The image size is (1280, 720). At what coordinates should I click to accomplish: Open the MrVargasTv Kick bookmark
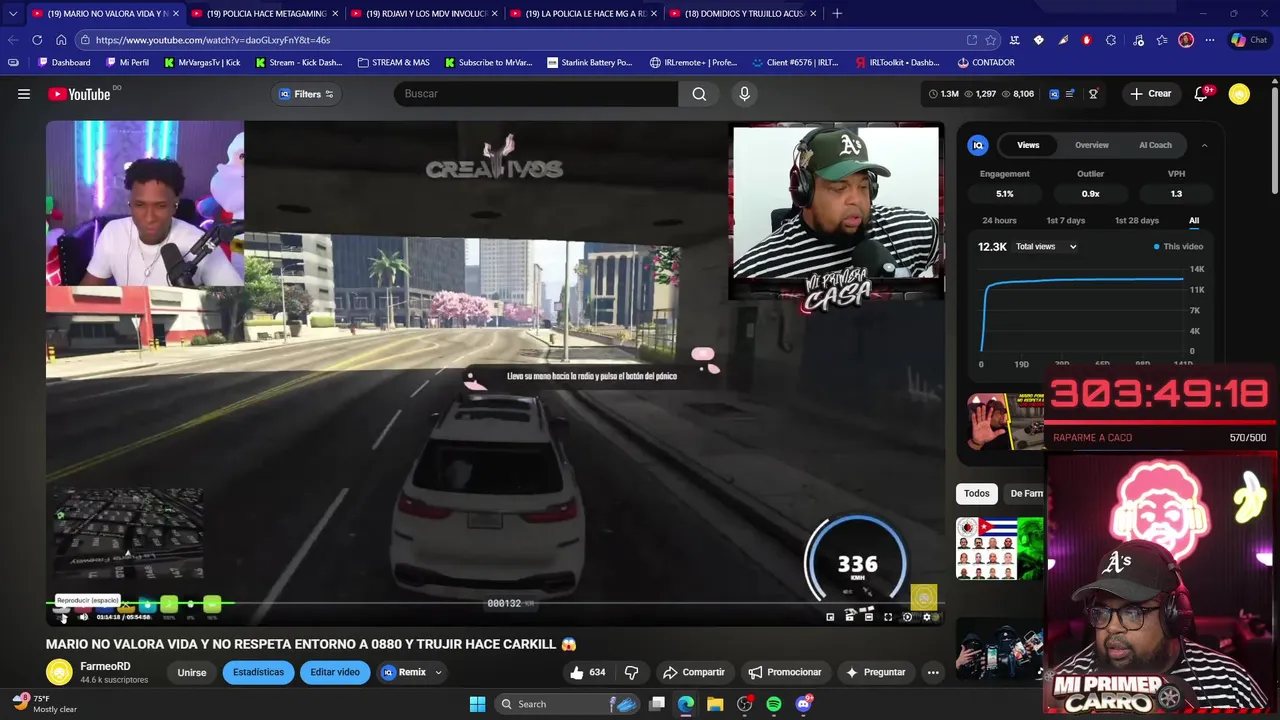pyautogui.click(x=202, y=62)
